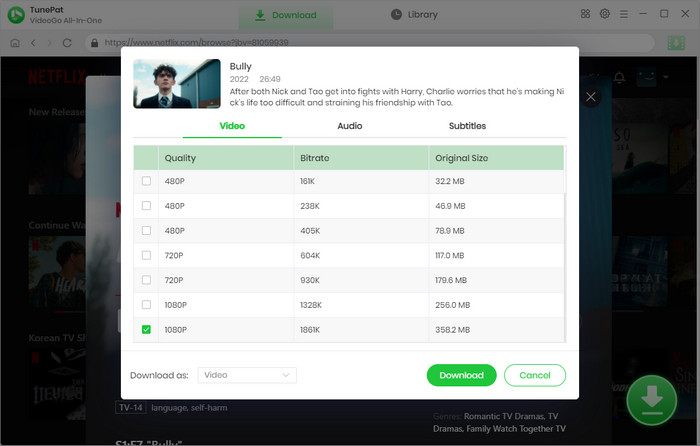
Task: Click the green video icon beside address bar
Action: 676,43
